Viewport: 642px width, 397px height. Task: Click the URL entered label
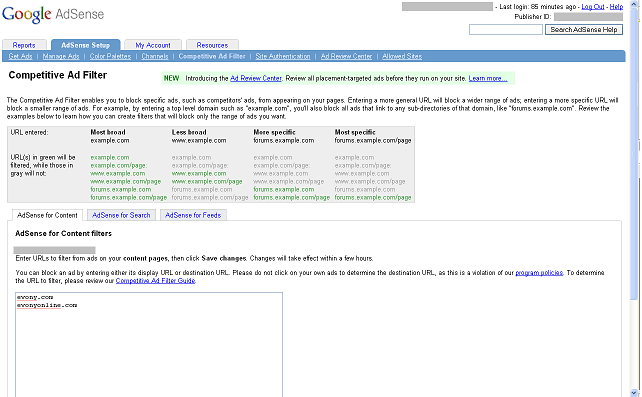click(x=29, y=132)
